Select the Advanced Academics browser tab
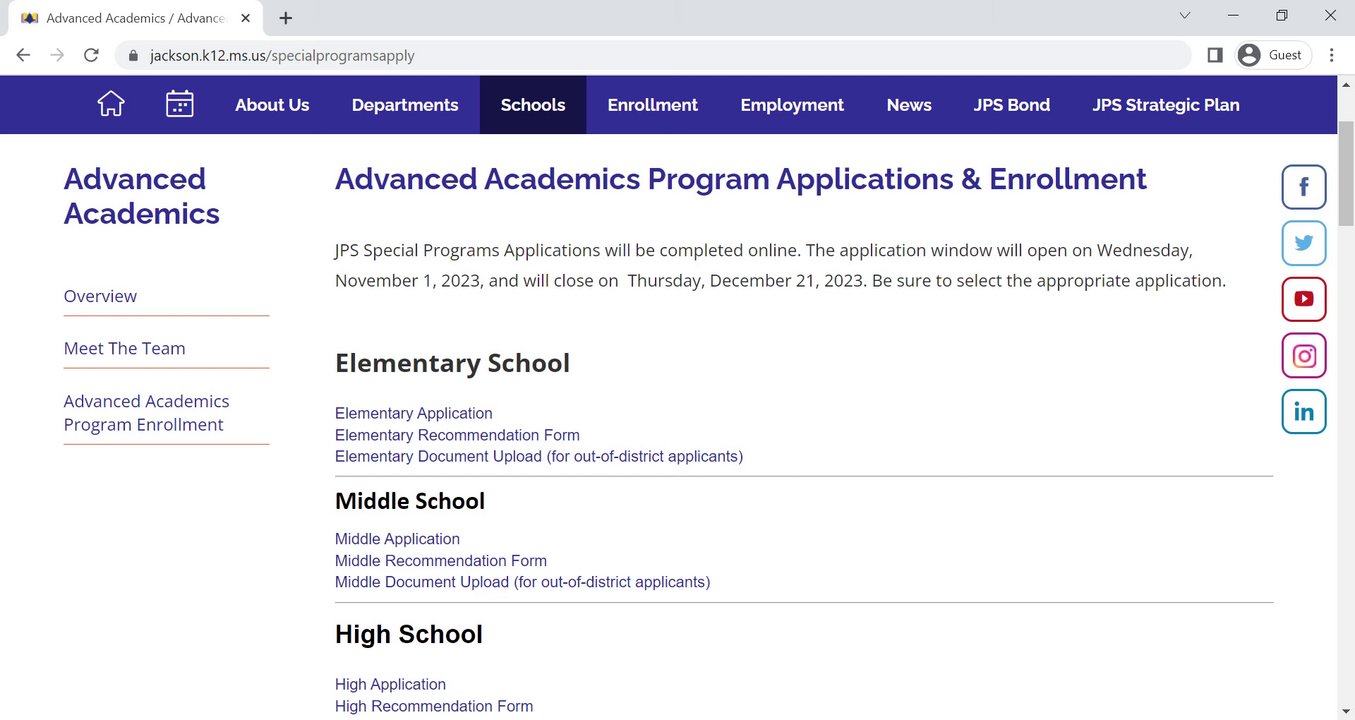Viewport: 1355px width, 720px height. (137, 18)
